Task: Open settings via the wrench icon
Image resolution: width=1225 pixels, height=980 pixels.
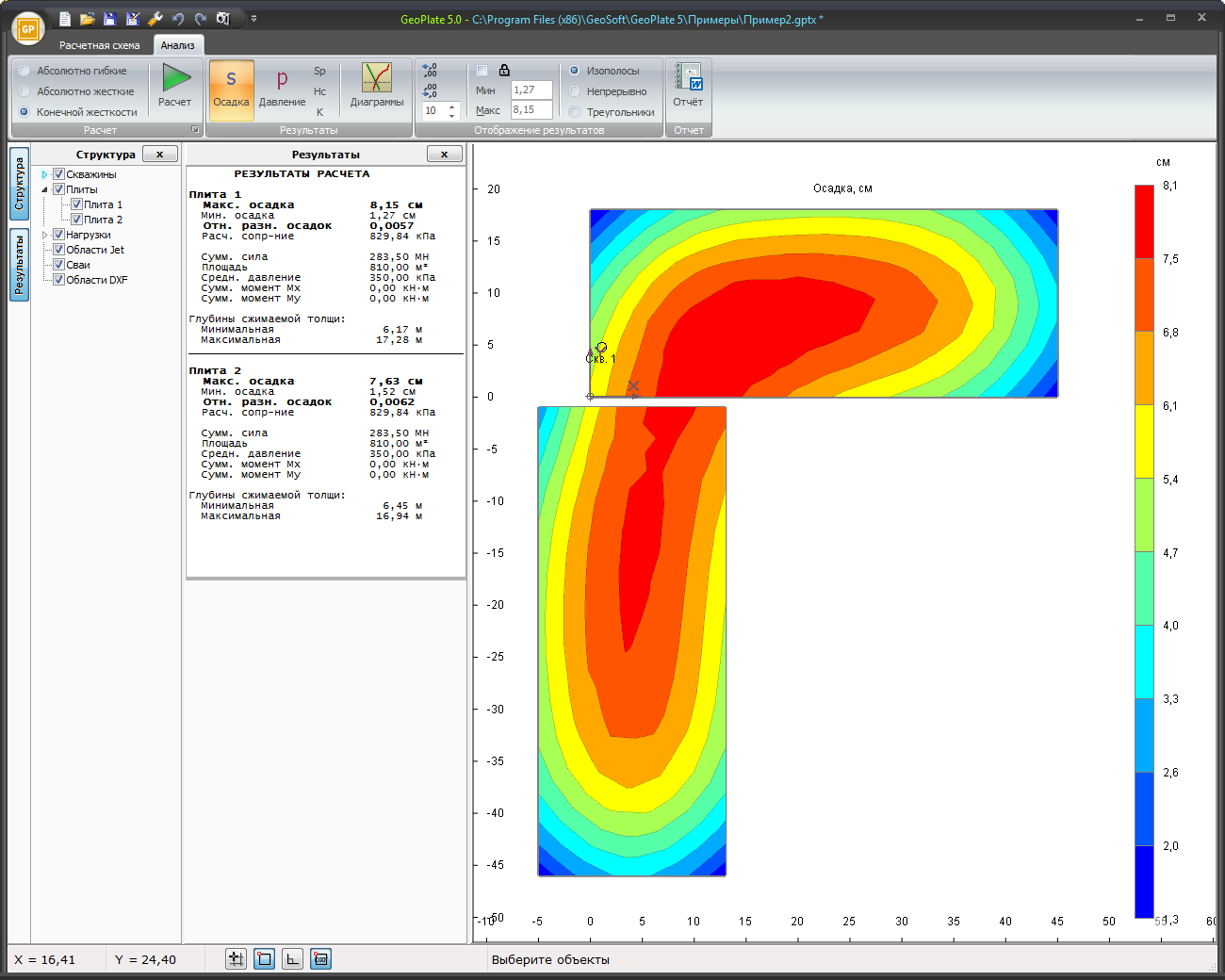Action: pyautogui.click(x=155, y=19)
